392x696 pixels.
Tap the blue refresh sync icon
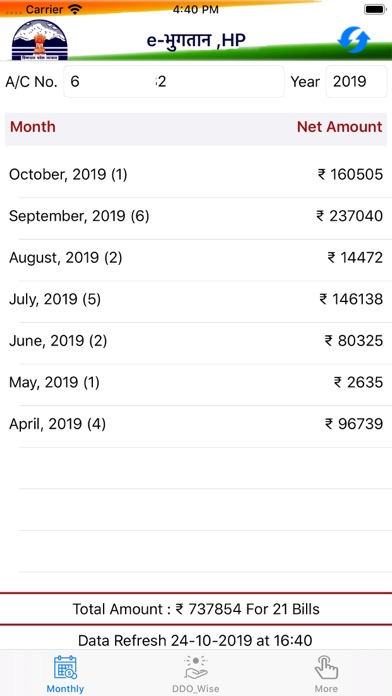pos(354,40)
